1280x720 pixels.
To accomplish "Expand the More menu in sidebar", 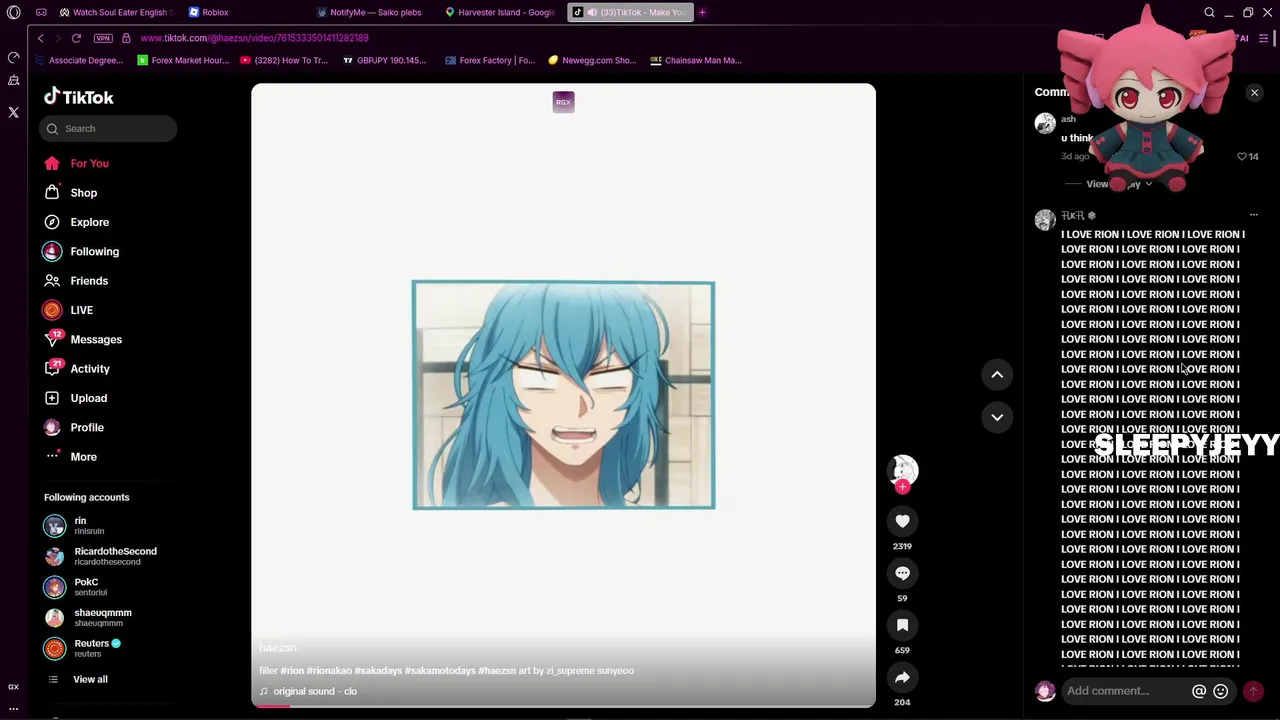I will pyautogui.click(x=70, y=457).
